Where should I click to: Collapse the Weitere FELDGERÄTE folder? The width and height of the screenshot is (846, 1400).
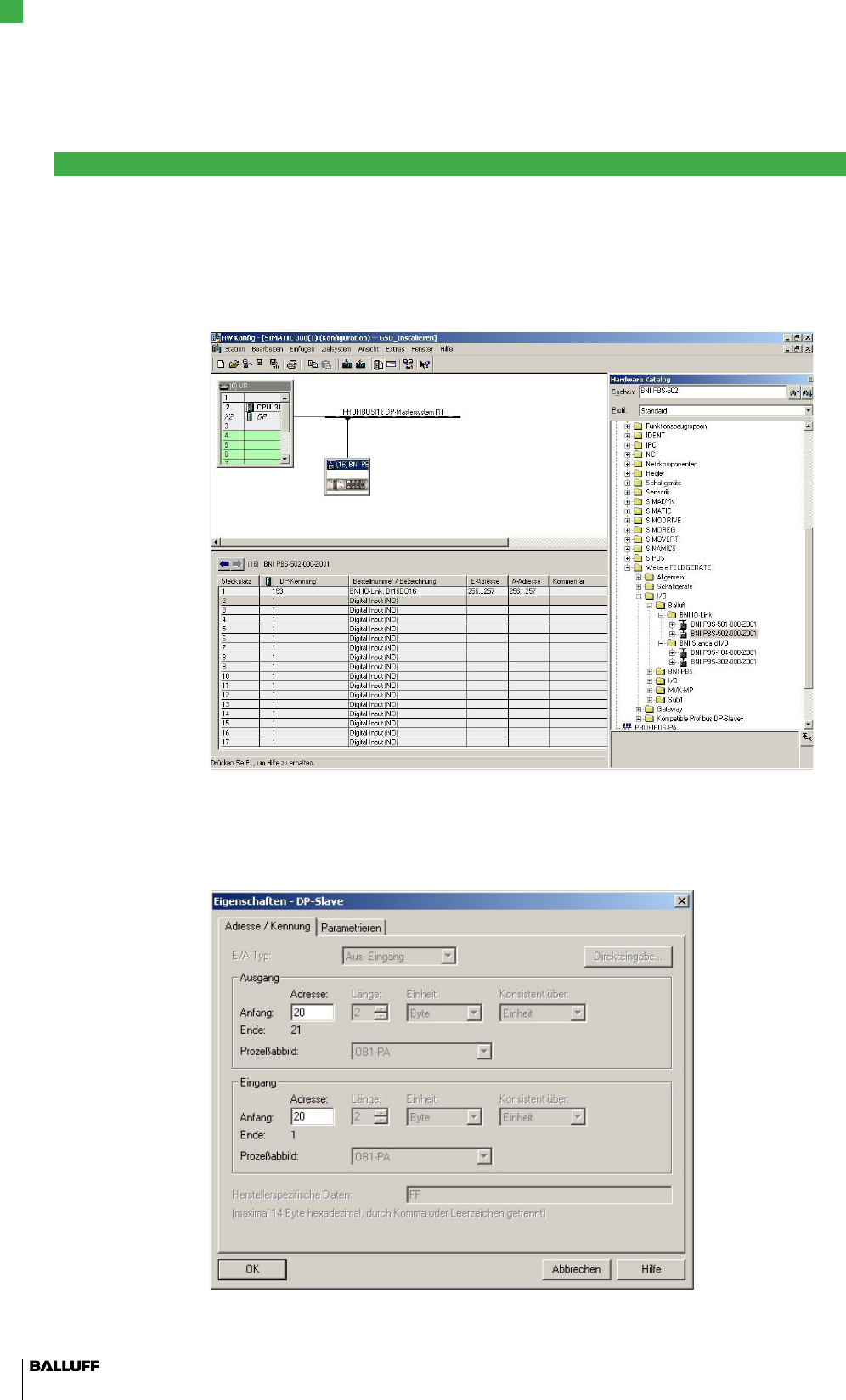(x=628, y=567)
